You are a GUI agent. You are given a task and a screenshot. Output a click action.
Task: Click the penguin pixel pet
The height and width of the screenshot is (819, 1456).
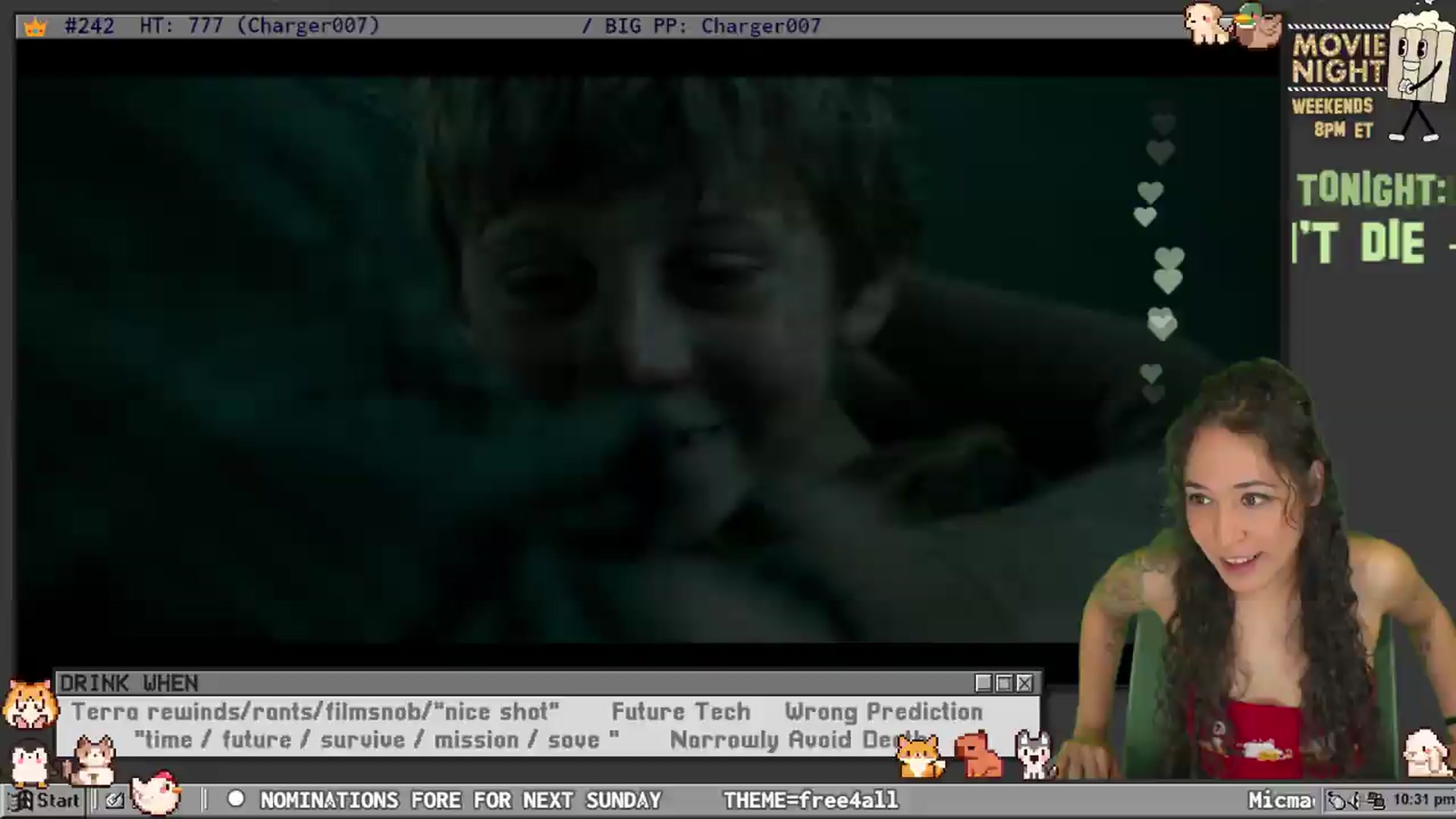point(30,764)
